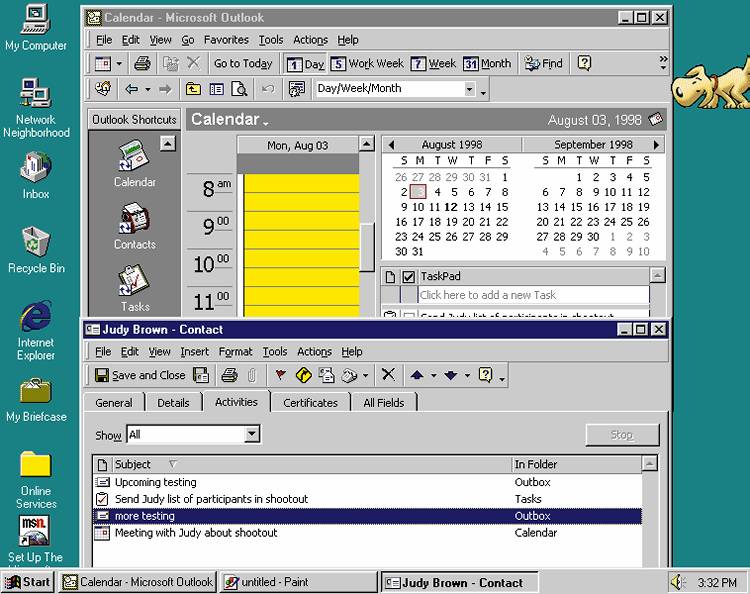Open Office Assistant help icon in Calendar toolbar
The height and width of the screenshot is (594, 750).
[x=584, y=63]
